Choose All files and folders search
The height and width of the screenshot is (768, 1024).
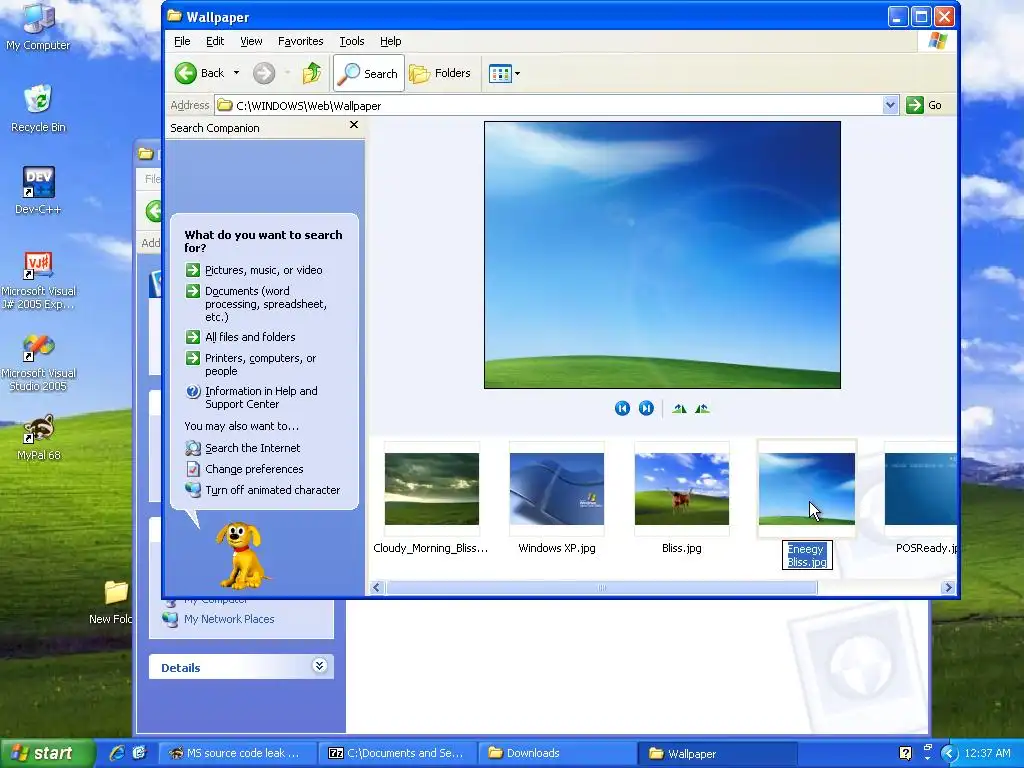tap(240, 337)
